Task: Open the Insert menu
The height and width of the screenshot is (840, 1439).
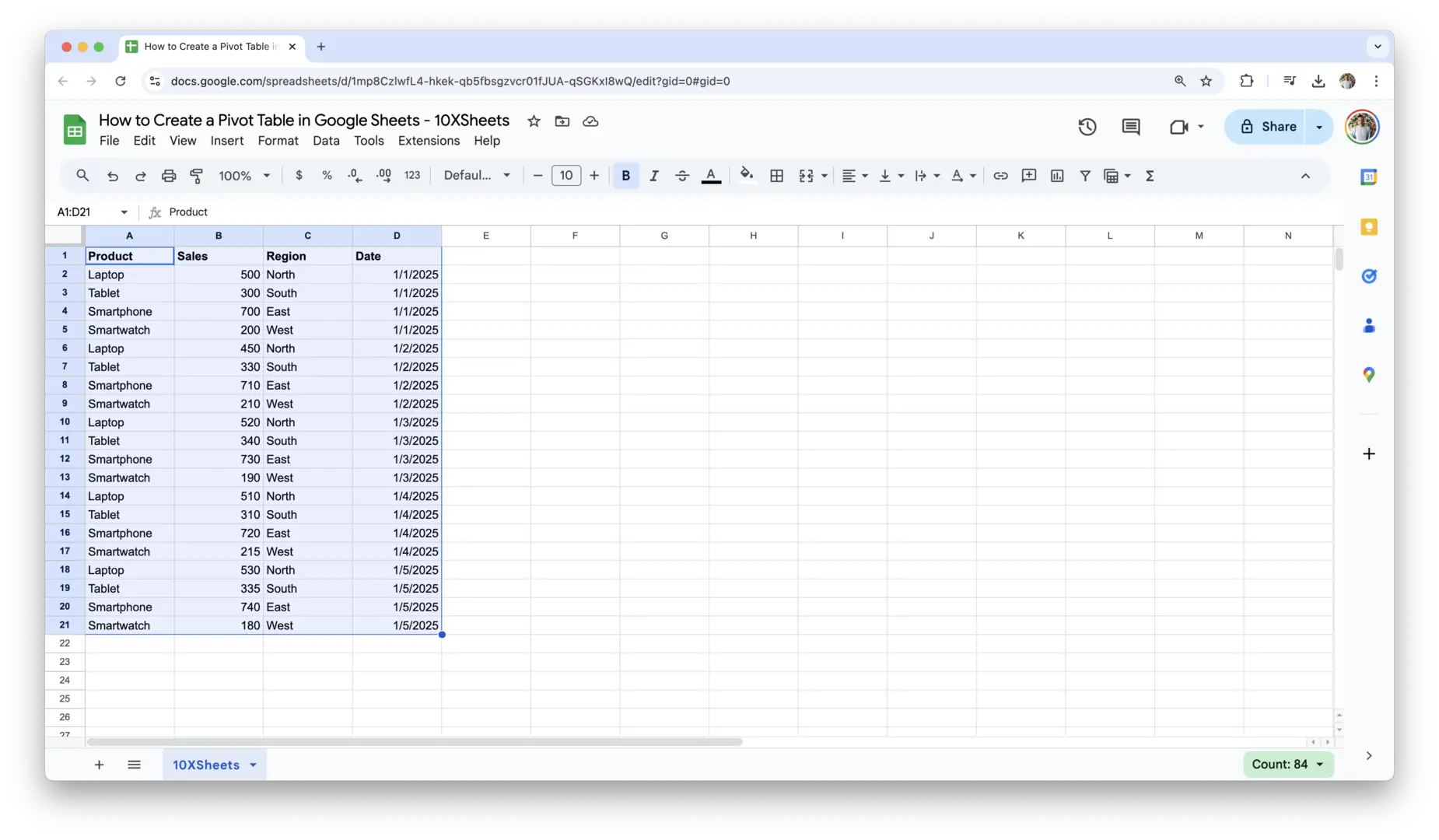Action: (x=226, y=141)
